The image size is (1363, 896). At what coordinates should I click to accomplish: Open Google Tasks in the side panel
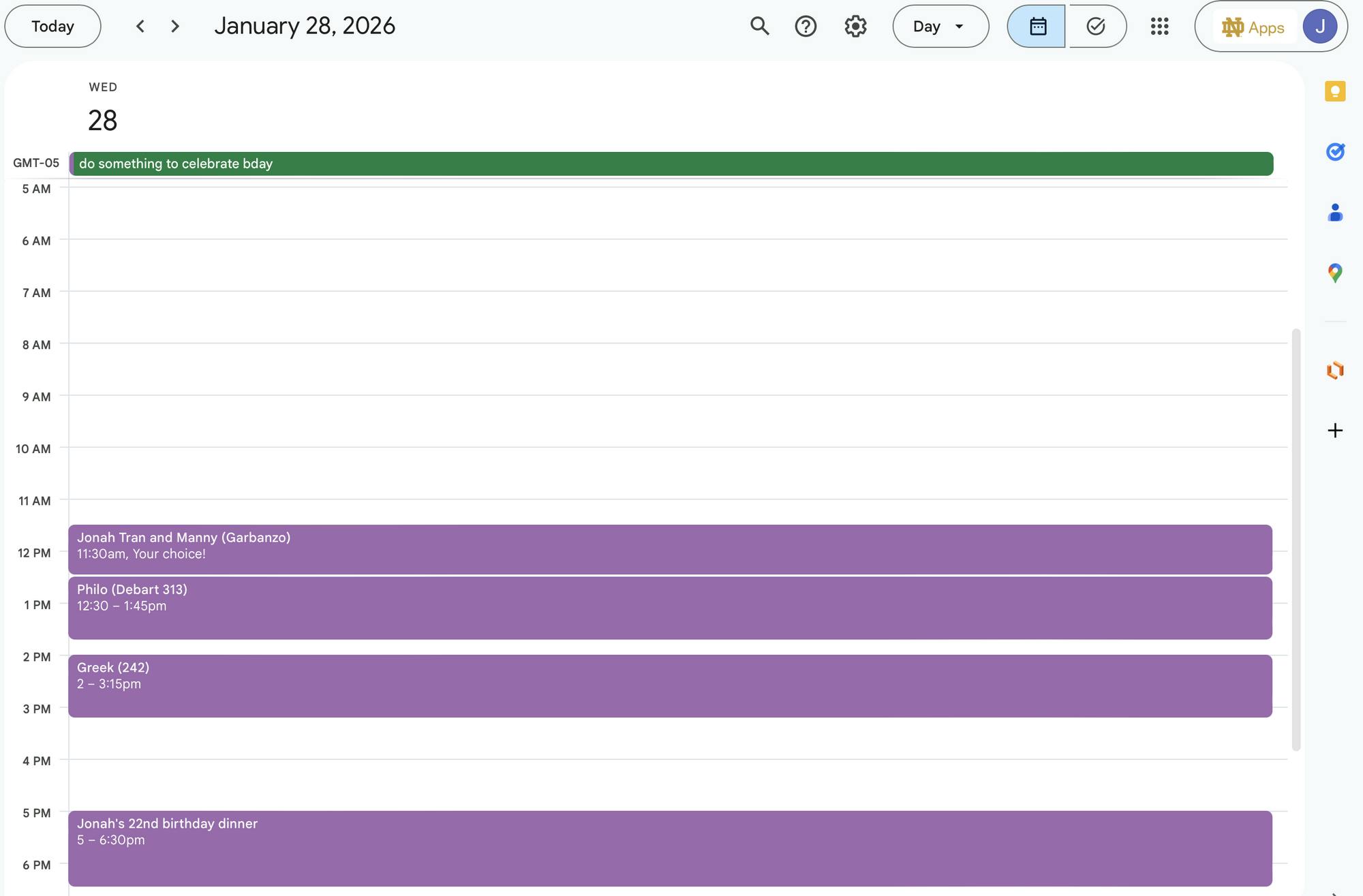click(1335, 152)
